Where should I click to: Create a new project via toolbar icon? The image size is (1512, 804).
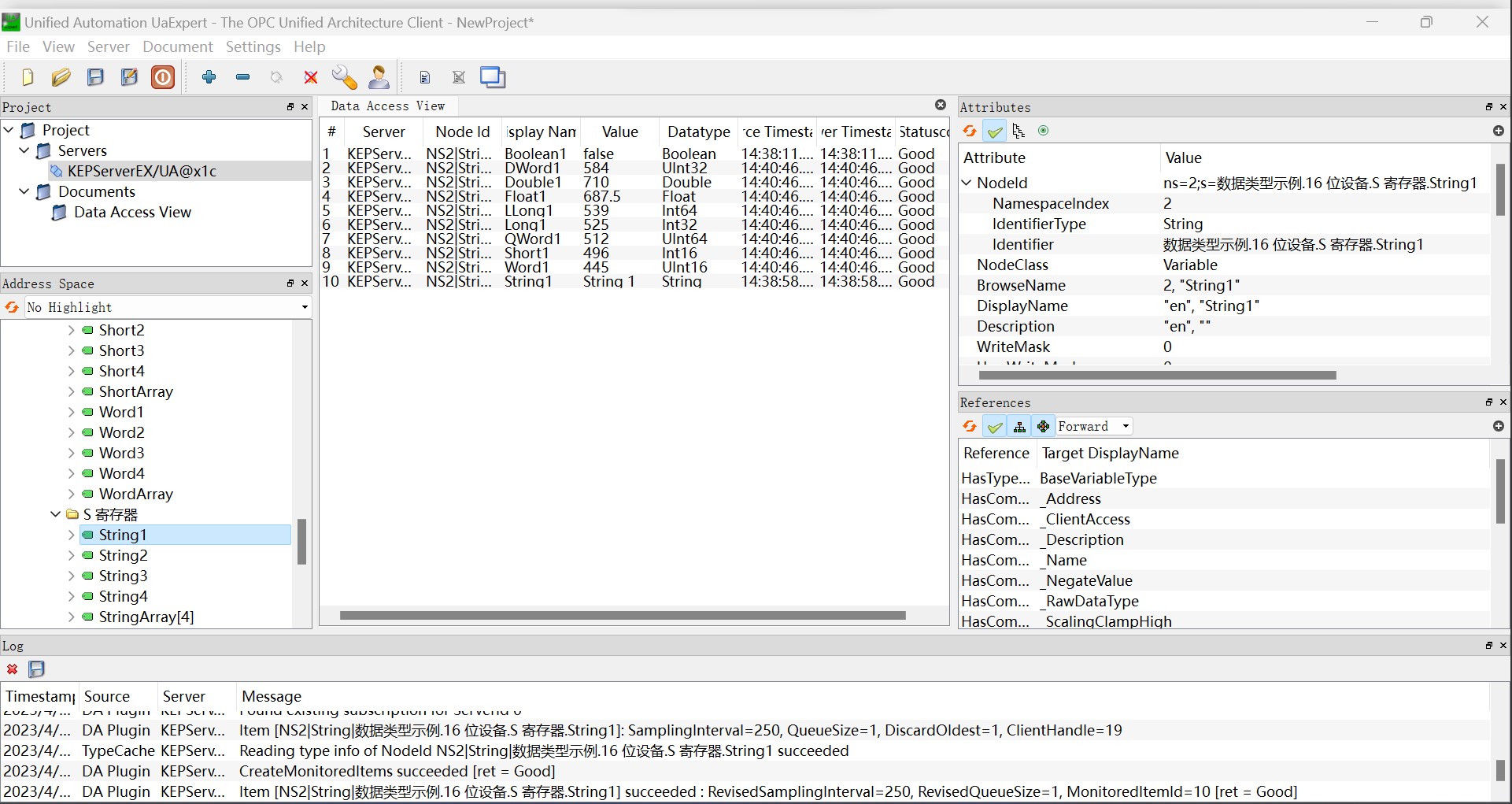pos(28,76)
